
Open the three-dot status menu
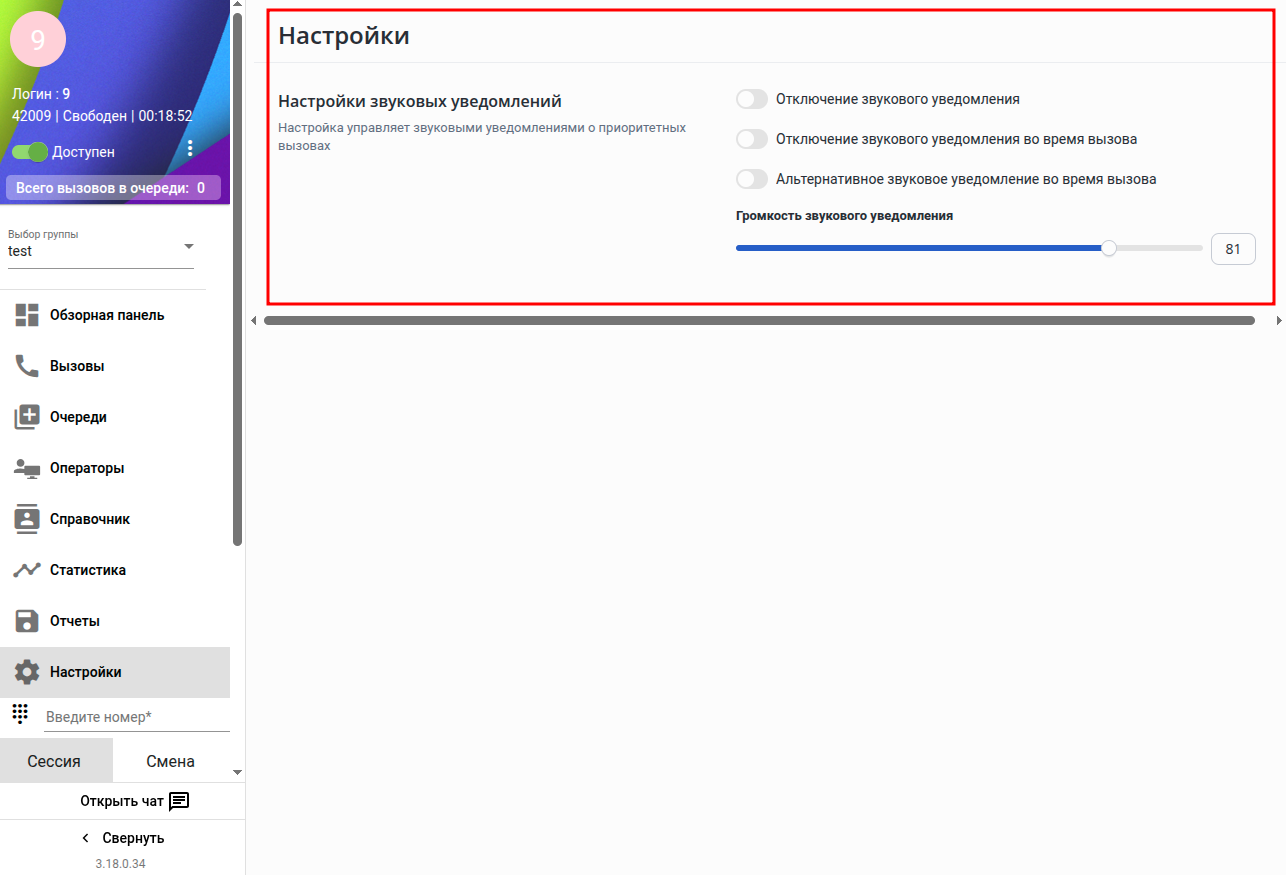[190, 149]
